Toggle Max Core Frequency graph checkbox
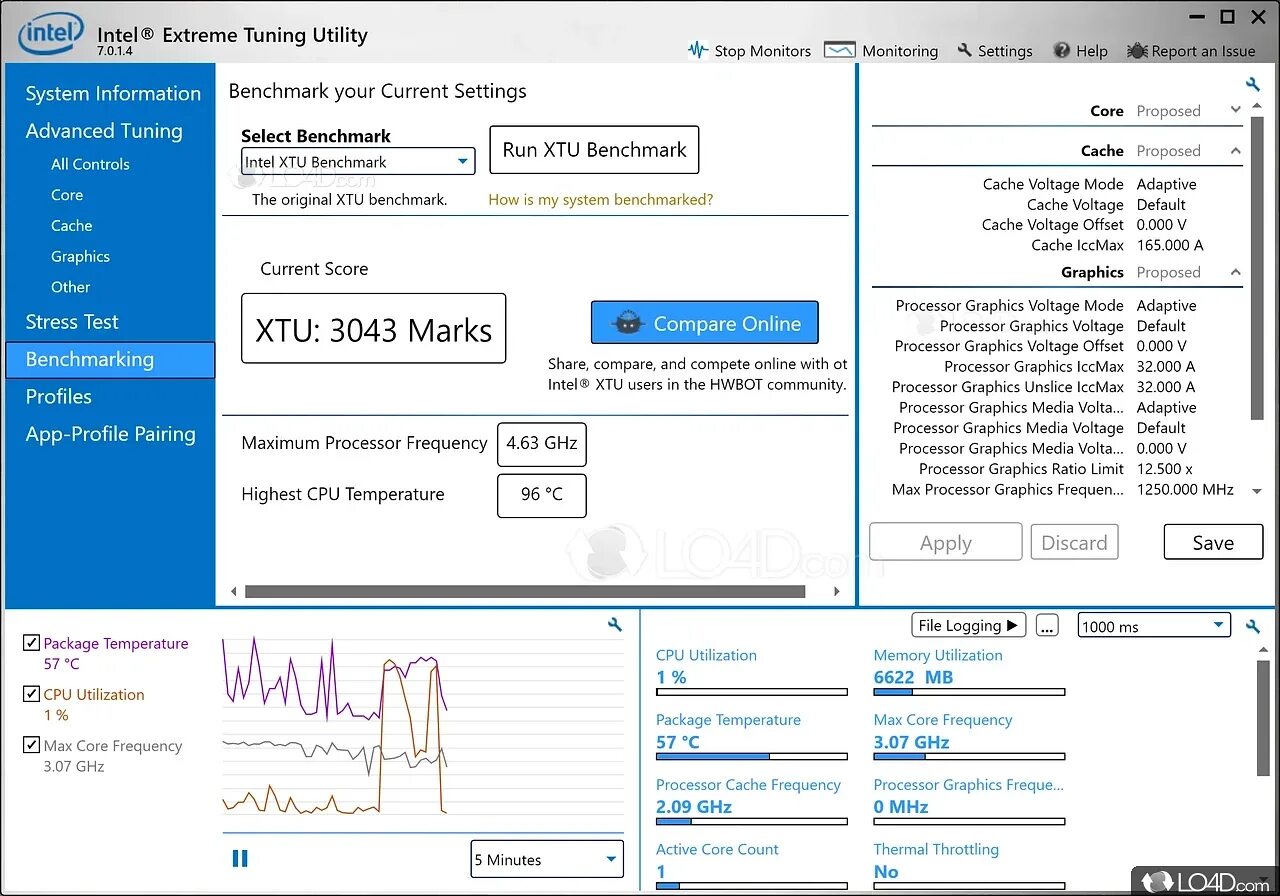This screenshot has width=1280, height=896. 31,745
